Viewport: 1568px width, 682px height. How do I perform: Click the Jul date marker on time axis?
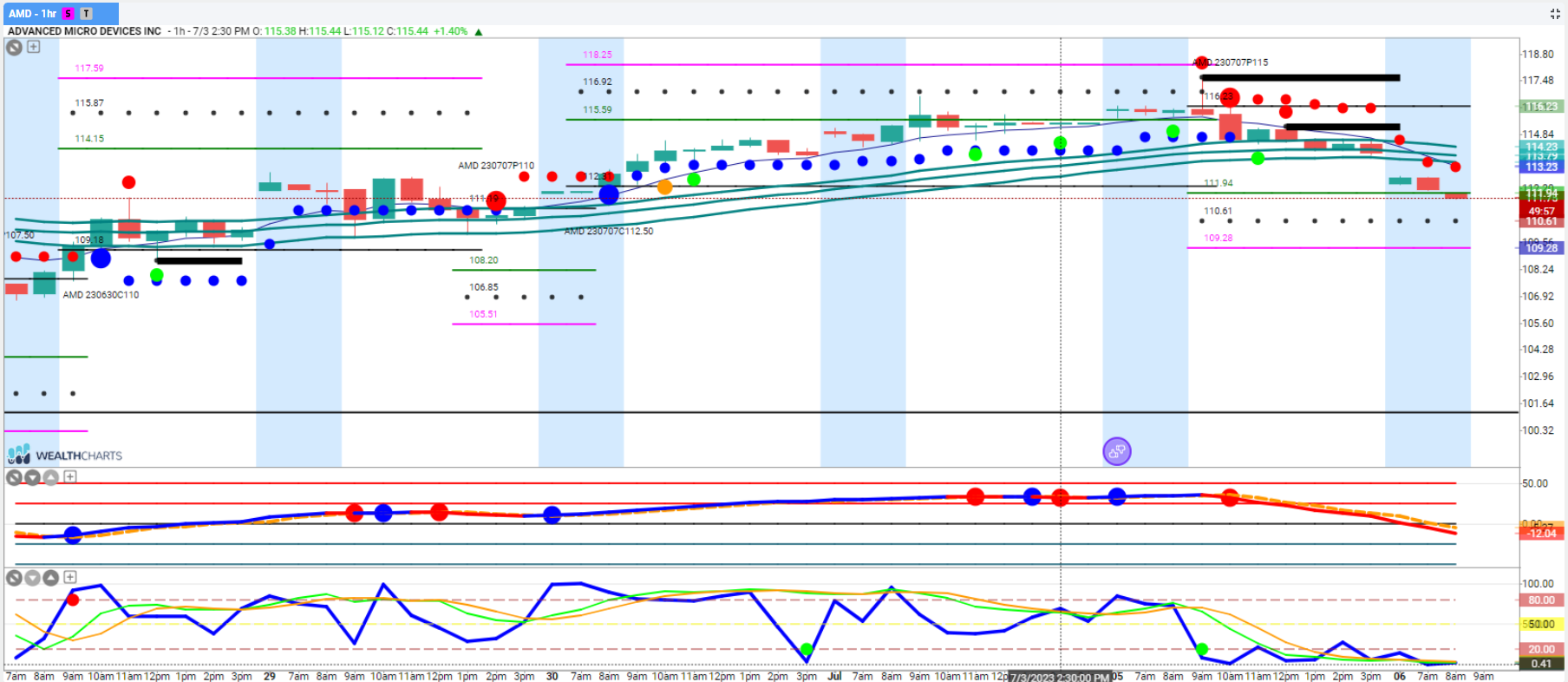(x=834, y=677)
